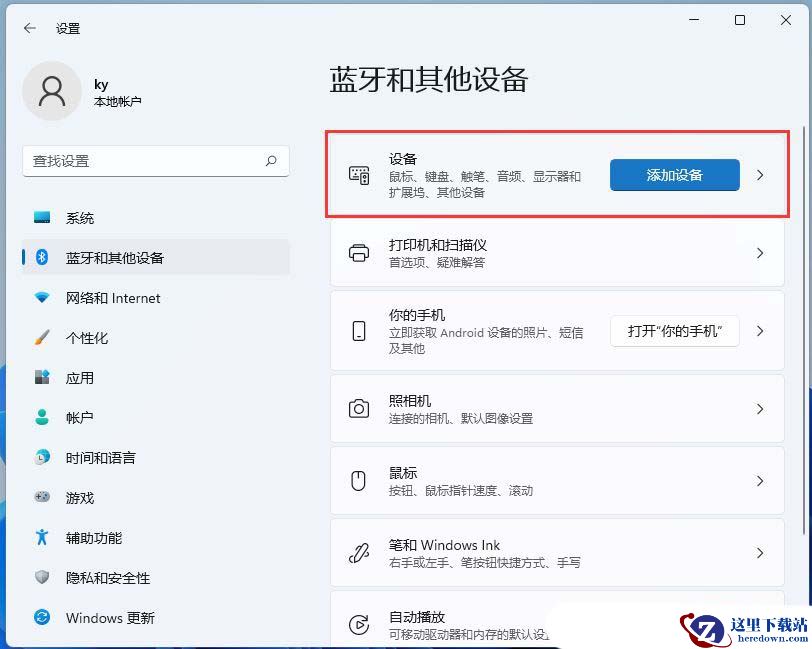Image resolution: width=812 pixels, height=649 pixels.
Task: Click the search magnifier icon
Action: (271, 161)
